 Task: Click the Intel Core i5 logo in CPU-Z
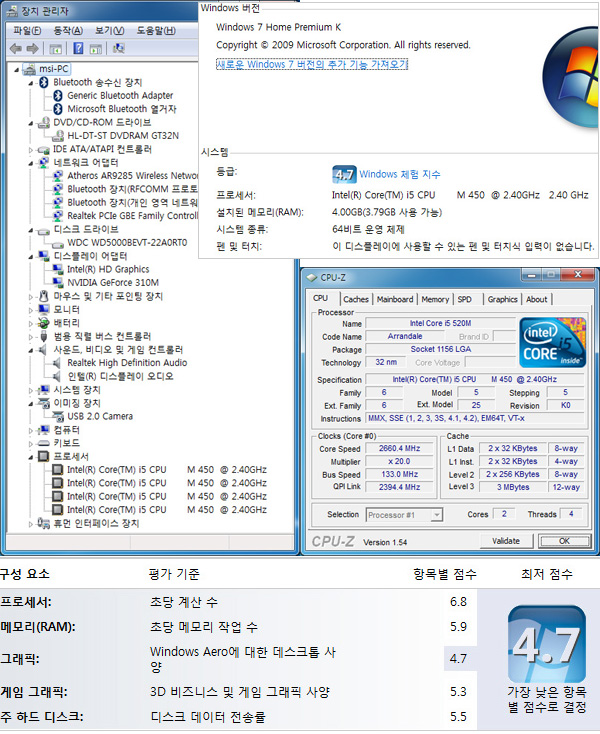tap(552, 342)
